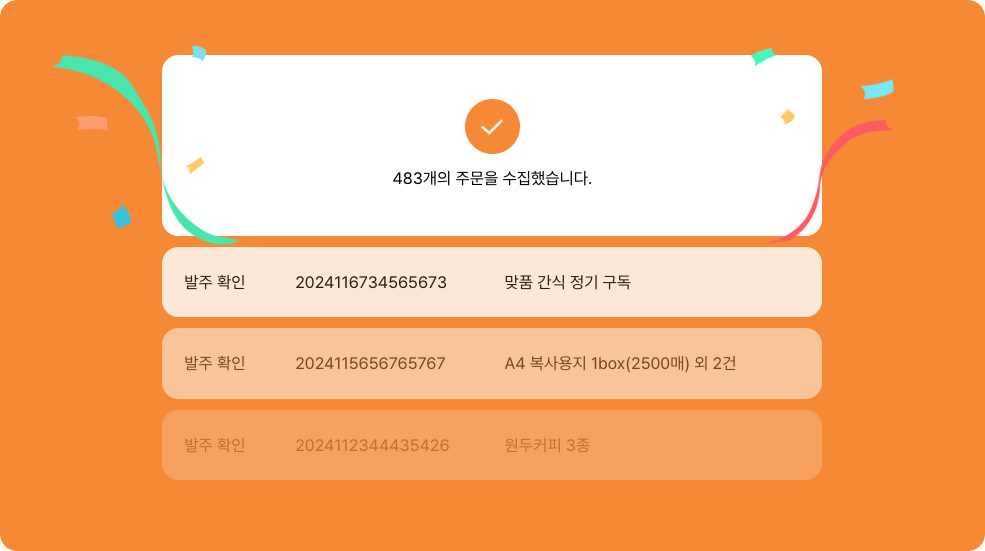
Task: Select the 맞품 간식 정기 구독 order row
Action: [492, 282]
